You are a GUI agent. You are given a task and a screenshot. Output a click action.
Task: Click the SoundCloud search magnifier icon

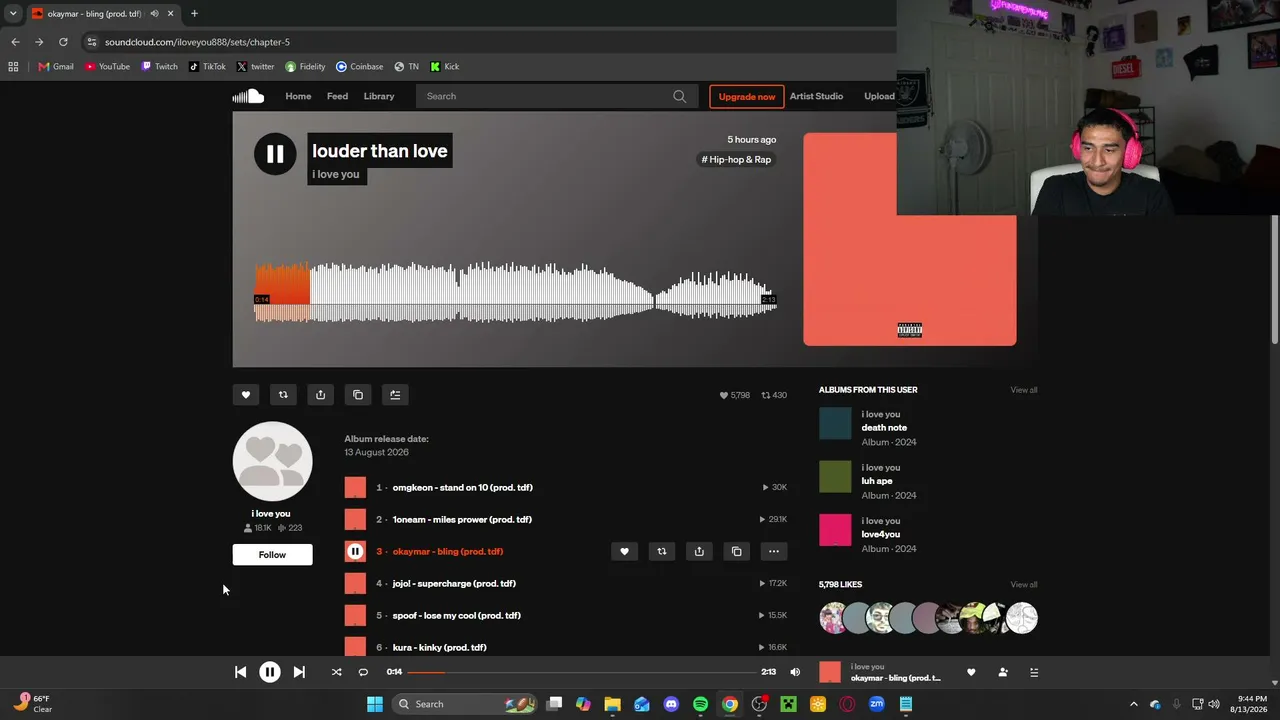coord(680,96)
